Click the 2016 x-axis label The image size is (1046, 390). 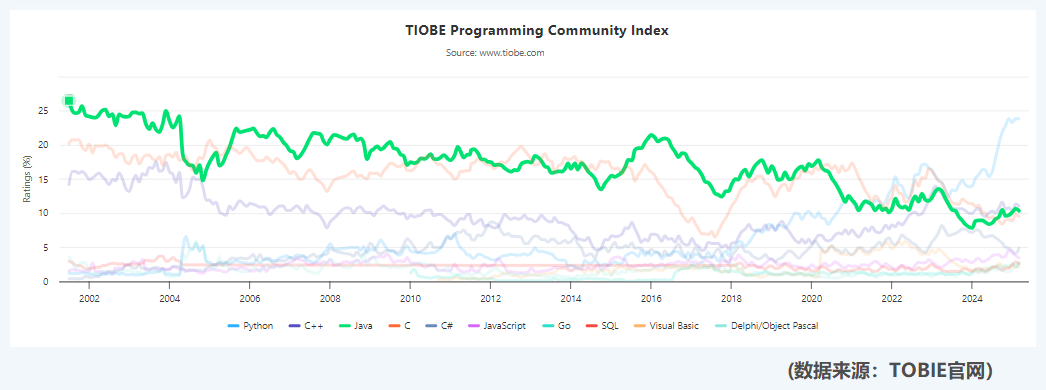(x=650, y=299)
